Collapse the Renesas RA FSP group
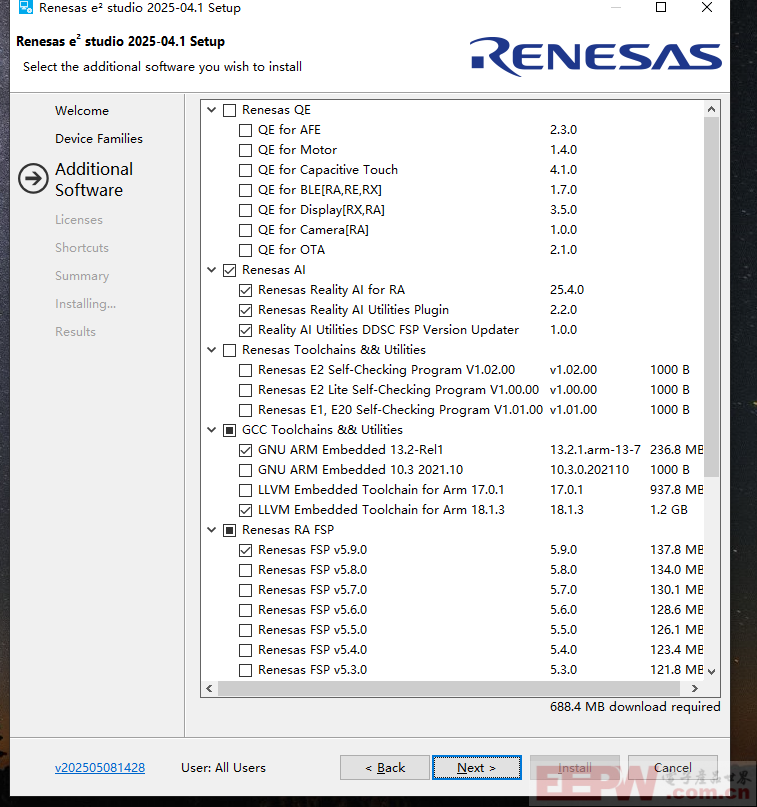Image resolution: width=757 pixels, height=807 pixels. click(211, 530)
